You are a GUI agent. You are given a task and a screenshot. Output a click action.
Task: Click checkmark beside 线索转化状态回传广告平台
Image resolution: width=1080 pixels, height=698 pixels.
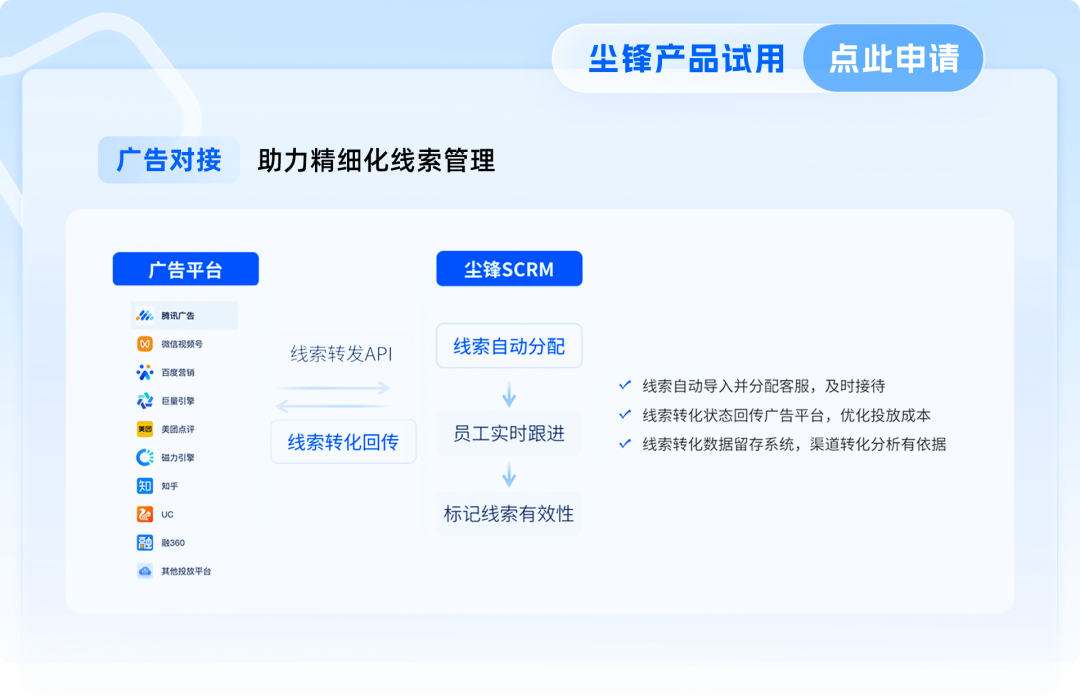pos(625,414)
